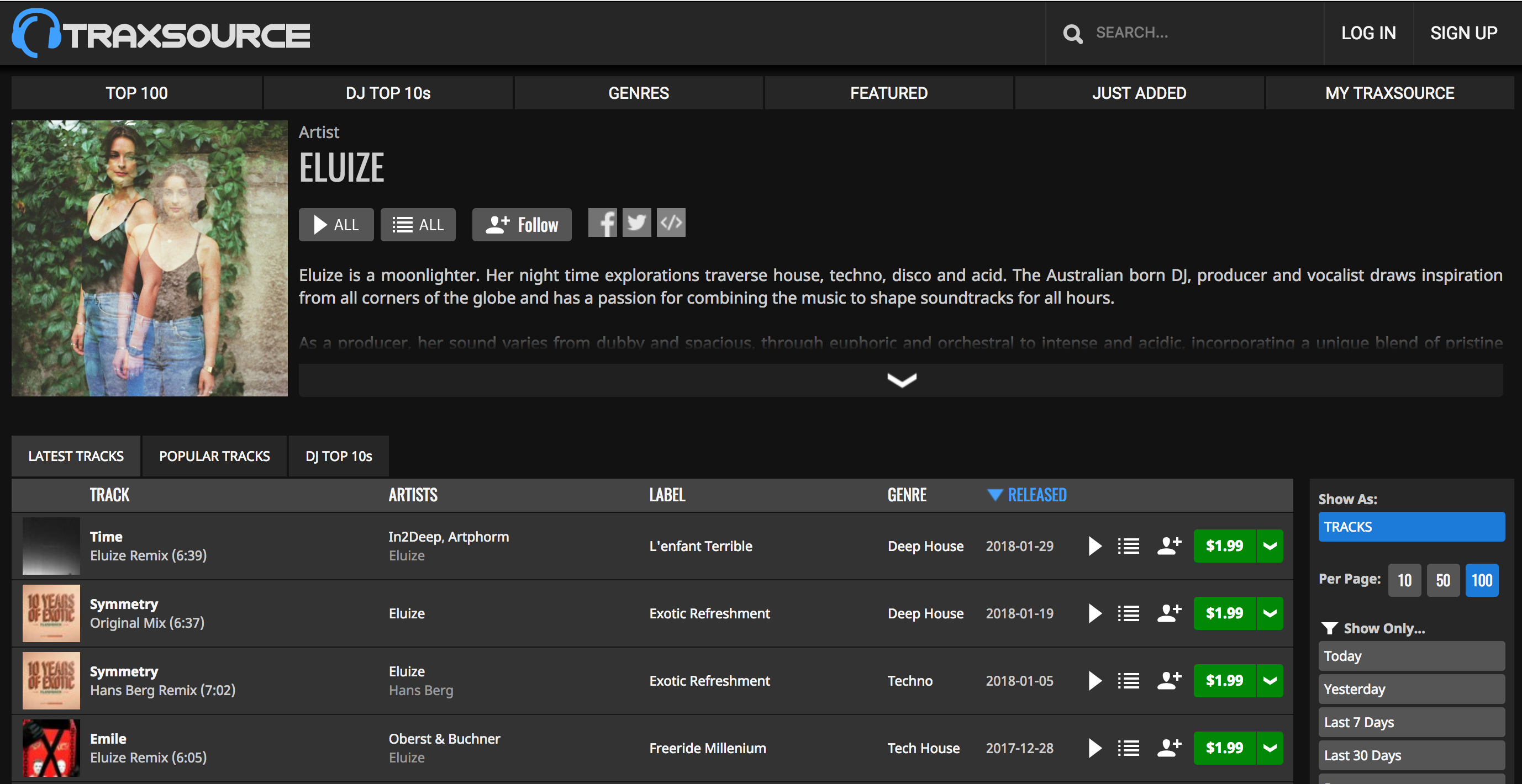The width and height of the screenshot is (1522, 784).
Task: Sort tracks by Released column
Action: point(1036,495)
